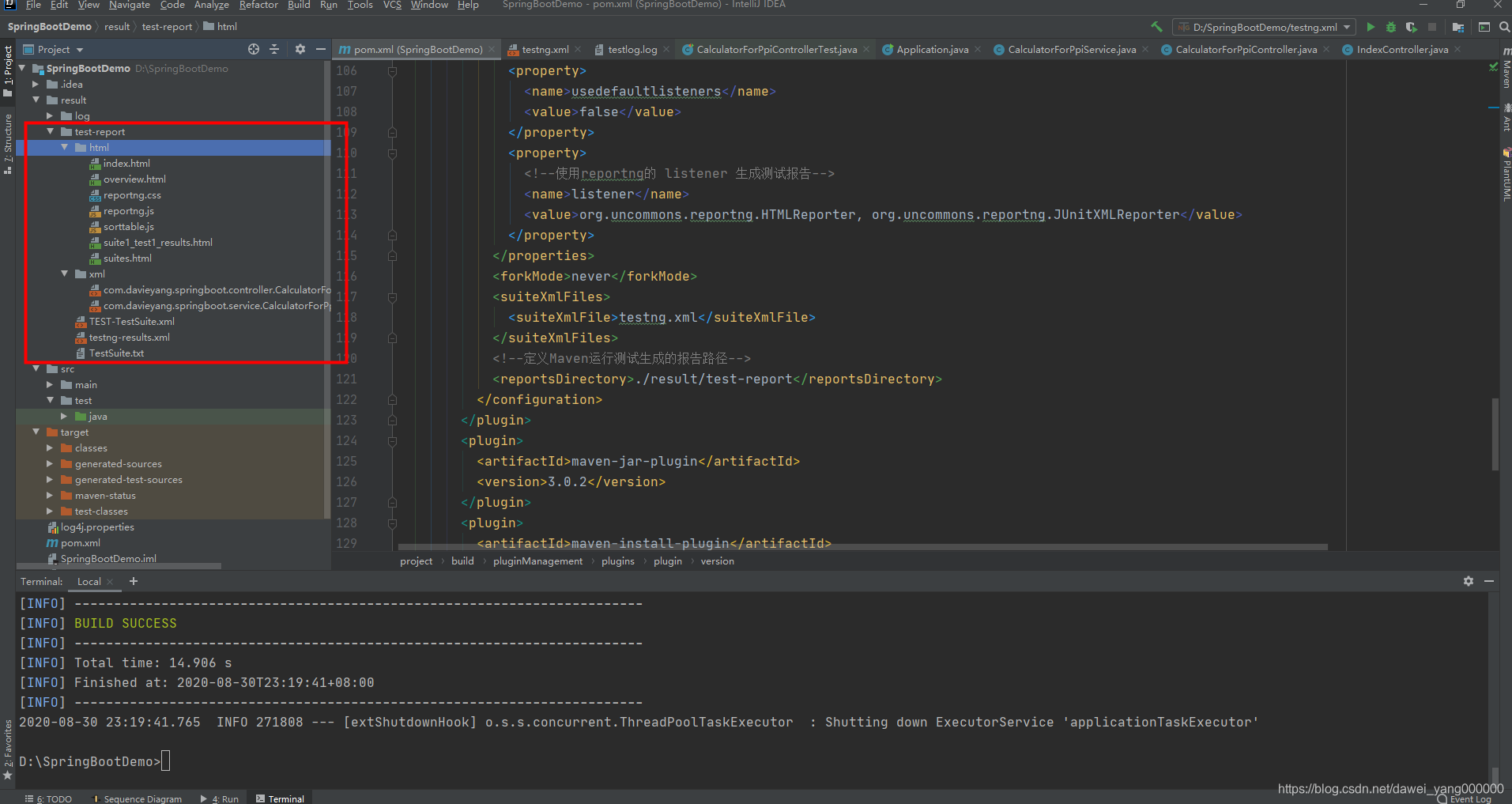Click the editor horizontal scrollbar
Viewport: 1512px width, 804px height.
click(x=862, y=546)
